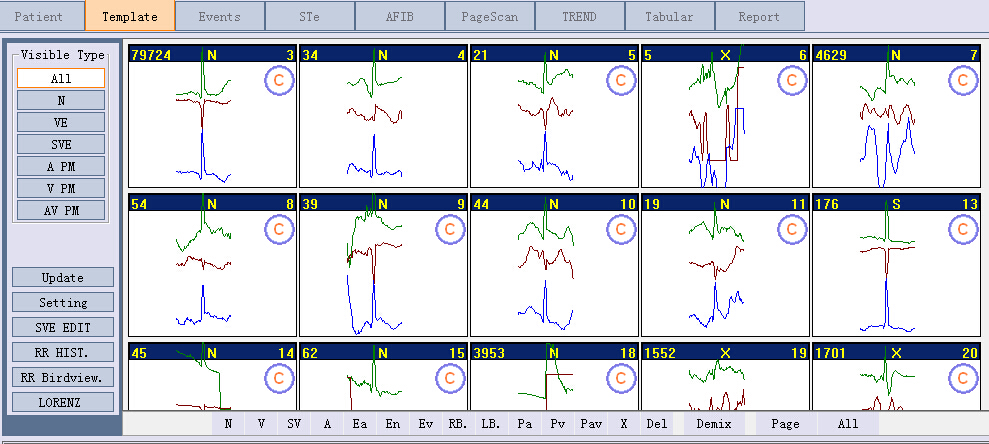989x444 pixels.
Task: Filter visible type to V PM
Action: coord(61,188)
